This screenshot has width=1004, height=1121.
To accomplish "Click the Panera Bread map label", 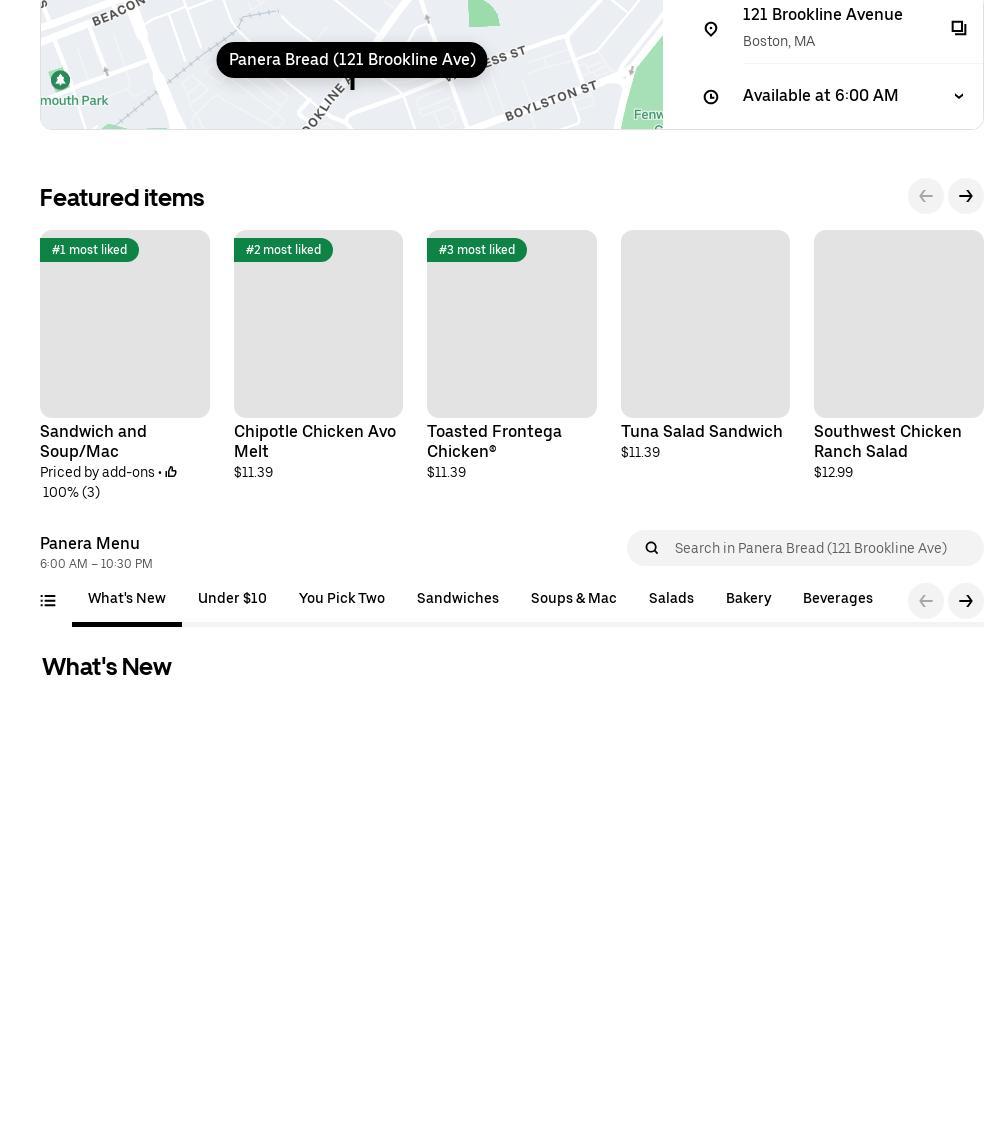I will point(352,59).
